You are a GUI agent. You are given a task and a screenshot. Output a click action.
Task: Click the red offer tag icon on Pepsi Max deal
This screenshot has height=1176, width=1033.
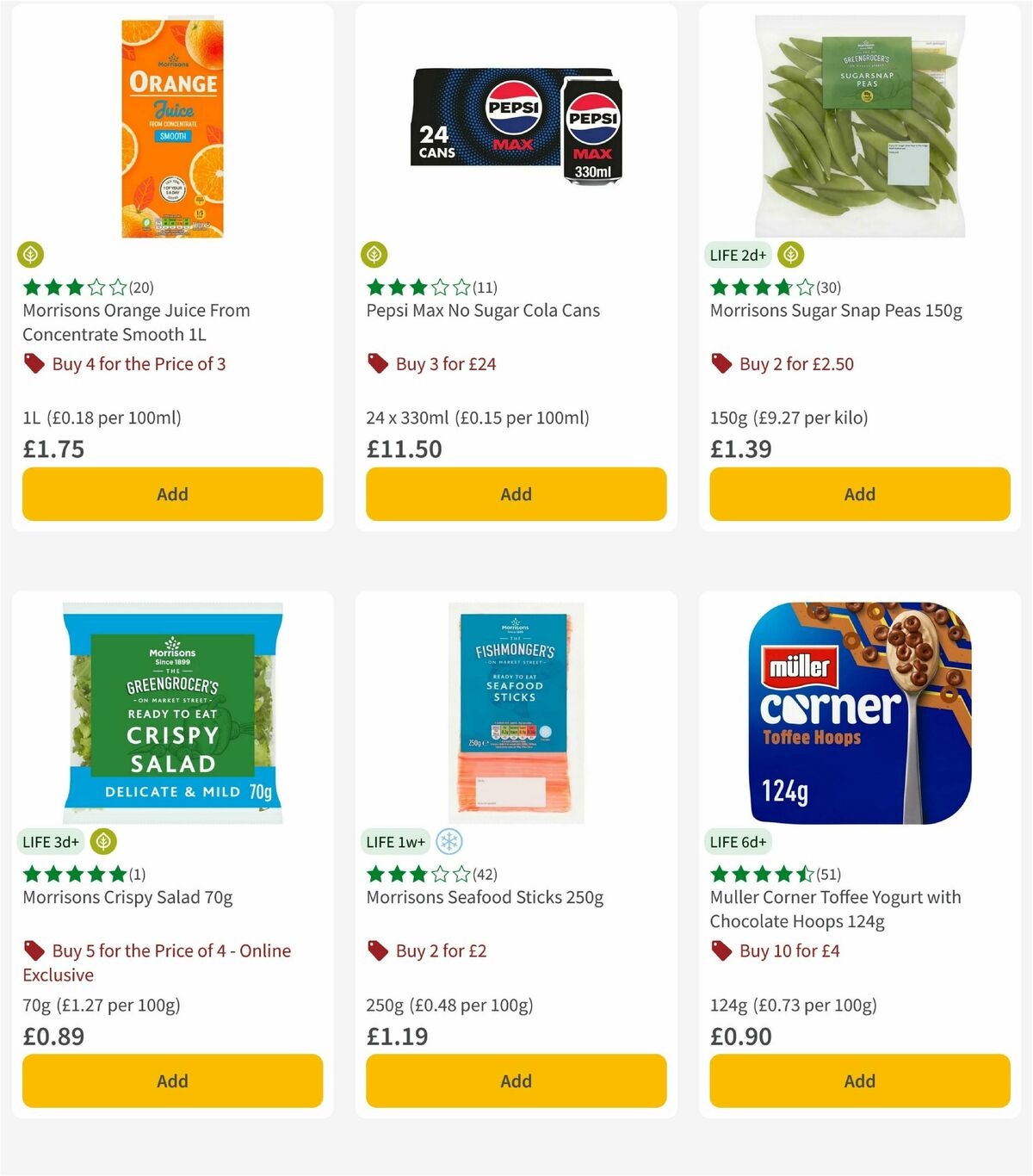[377, 363]
